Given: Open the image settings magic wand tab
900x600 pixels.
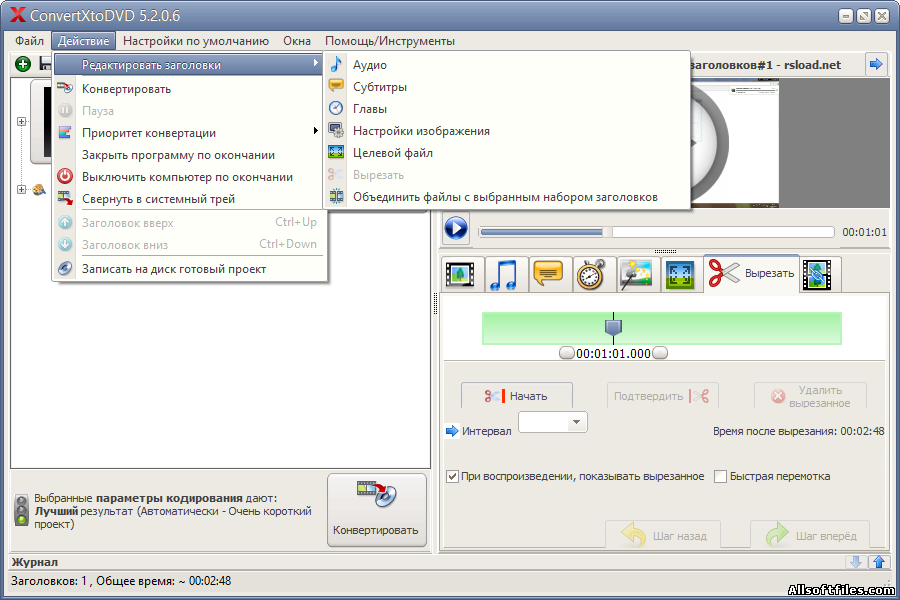Looking at the screenshot, I should point(636,274).
